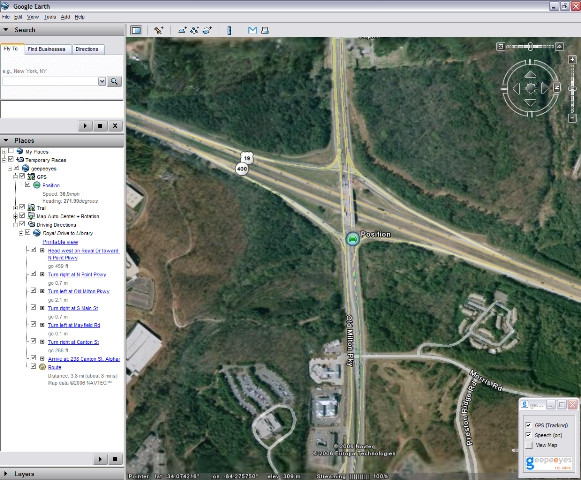Click the tilt-up button beside tilt slider
This screenshot has width=581, height=480.
click(560, 46)
